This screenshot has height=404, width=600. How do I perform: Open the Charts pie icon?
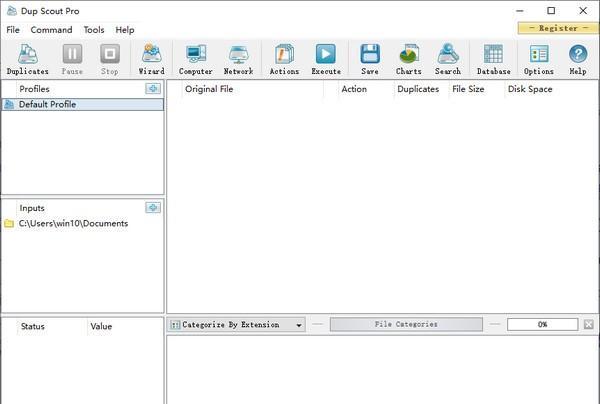pyautogui.click(x=409, y=59)
